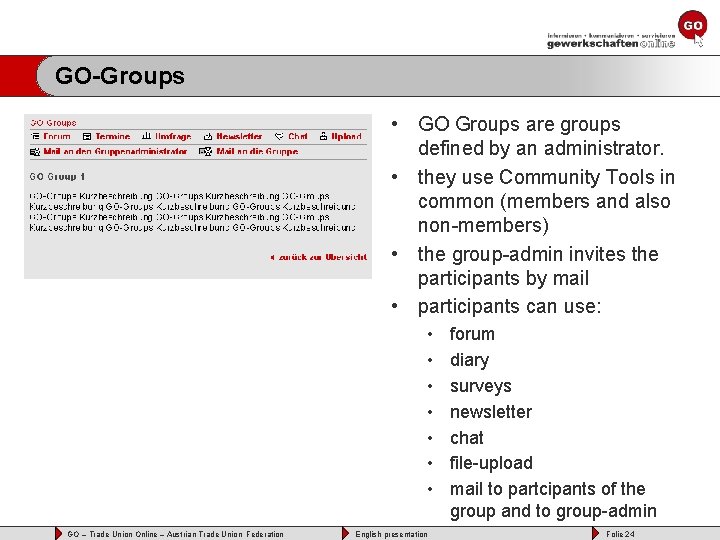Screen dimensions: 720x540
Task: Select footer text GO – Trade Union Online
Action: [112, 534]
